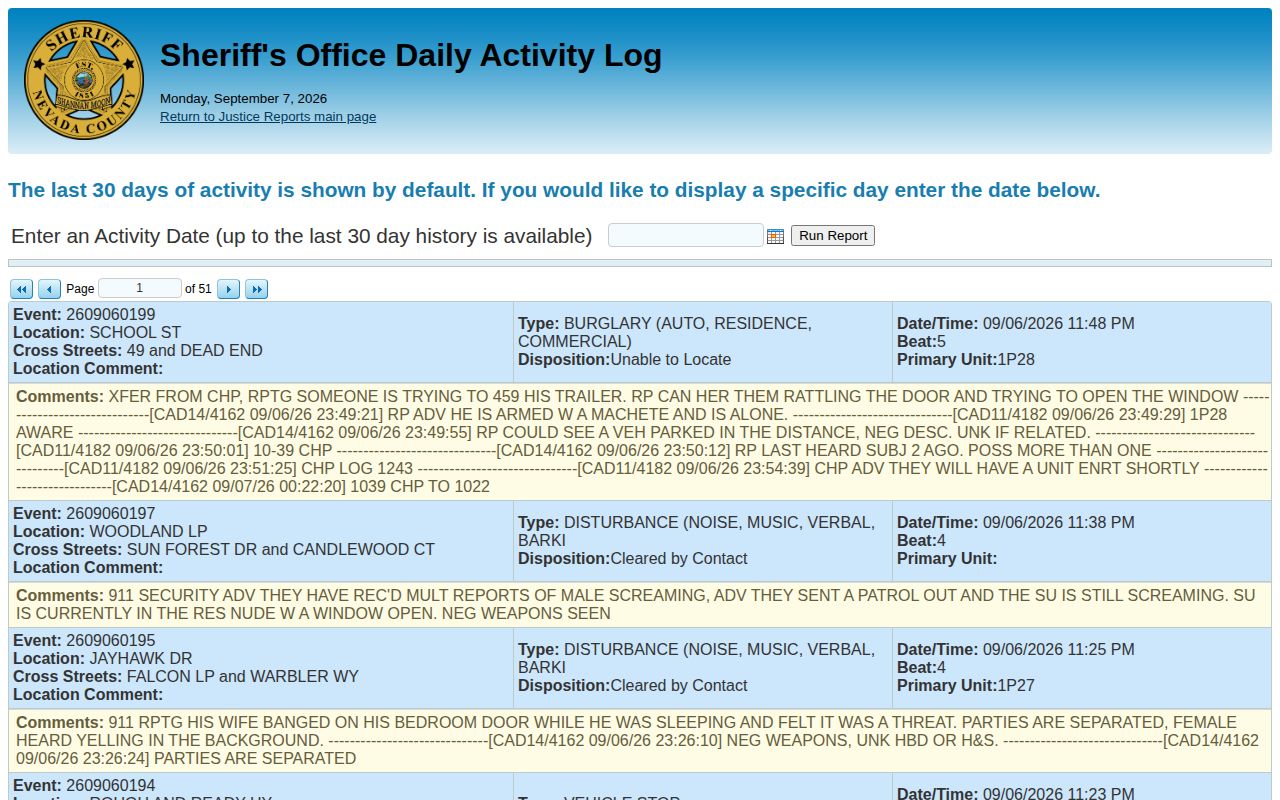This screenshot has height=800, width=1280.
Task: Click the date/time 09/06/2026 11:25 PM
Action: [x=1059, y=650]
